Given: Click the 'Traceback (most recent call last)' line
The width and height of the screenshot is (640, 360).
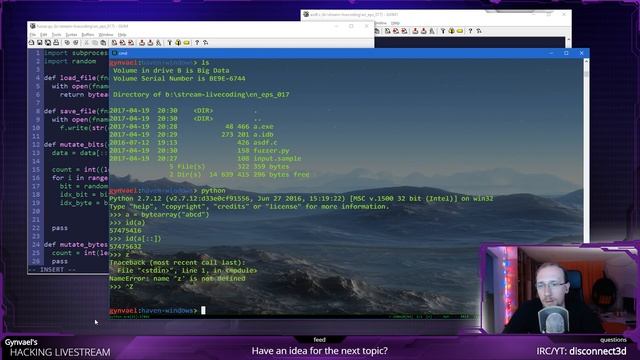Looking at the screenshot, I should pyautogui.click(x=177, y=262).
